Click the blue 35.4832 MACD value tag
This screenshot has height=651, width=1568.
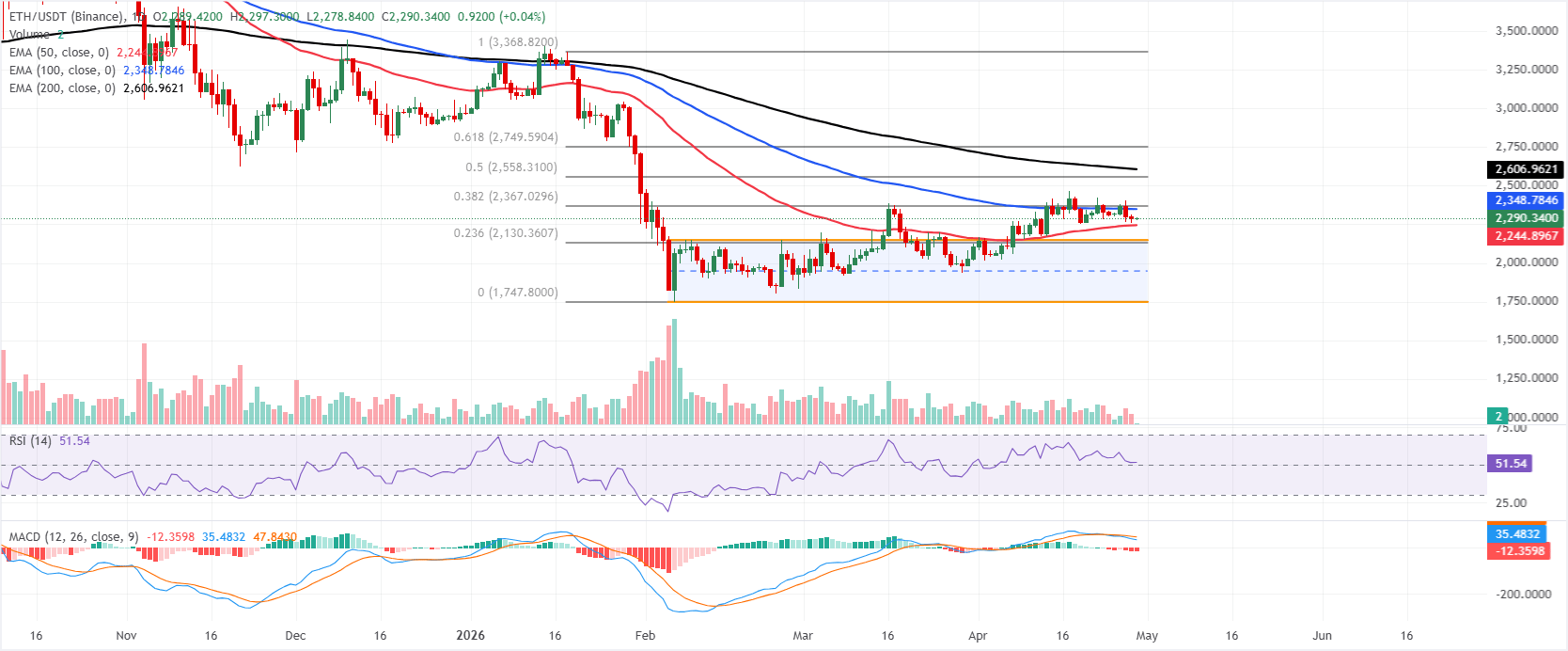(1517, 533)
